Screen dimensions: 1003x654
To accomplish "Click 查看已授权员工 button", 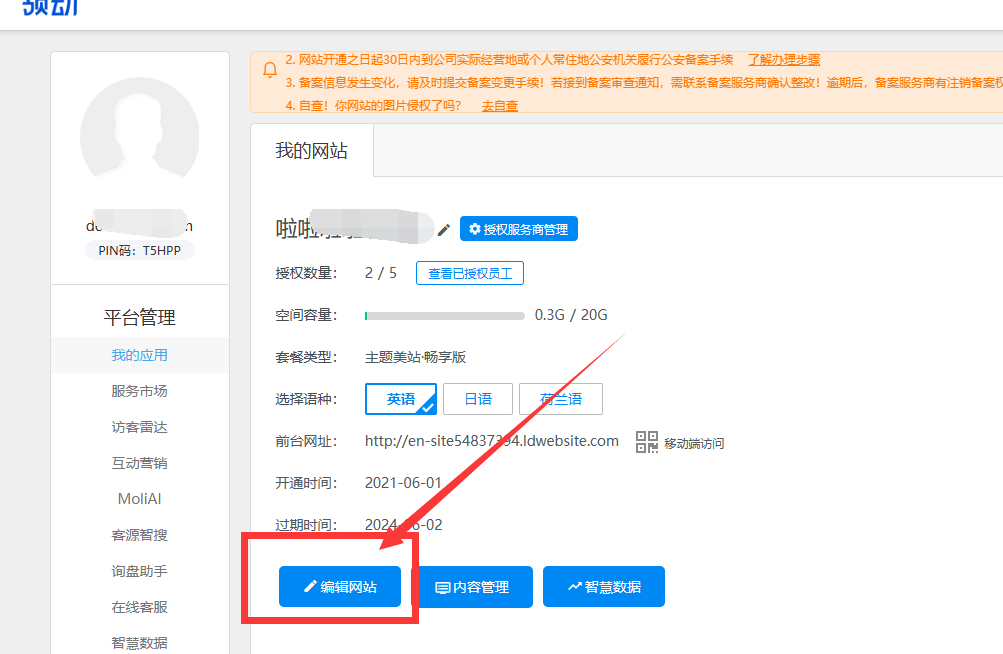I will pyautogui.click(x=470, y=273).
